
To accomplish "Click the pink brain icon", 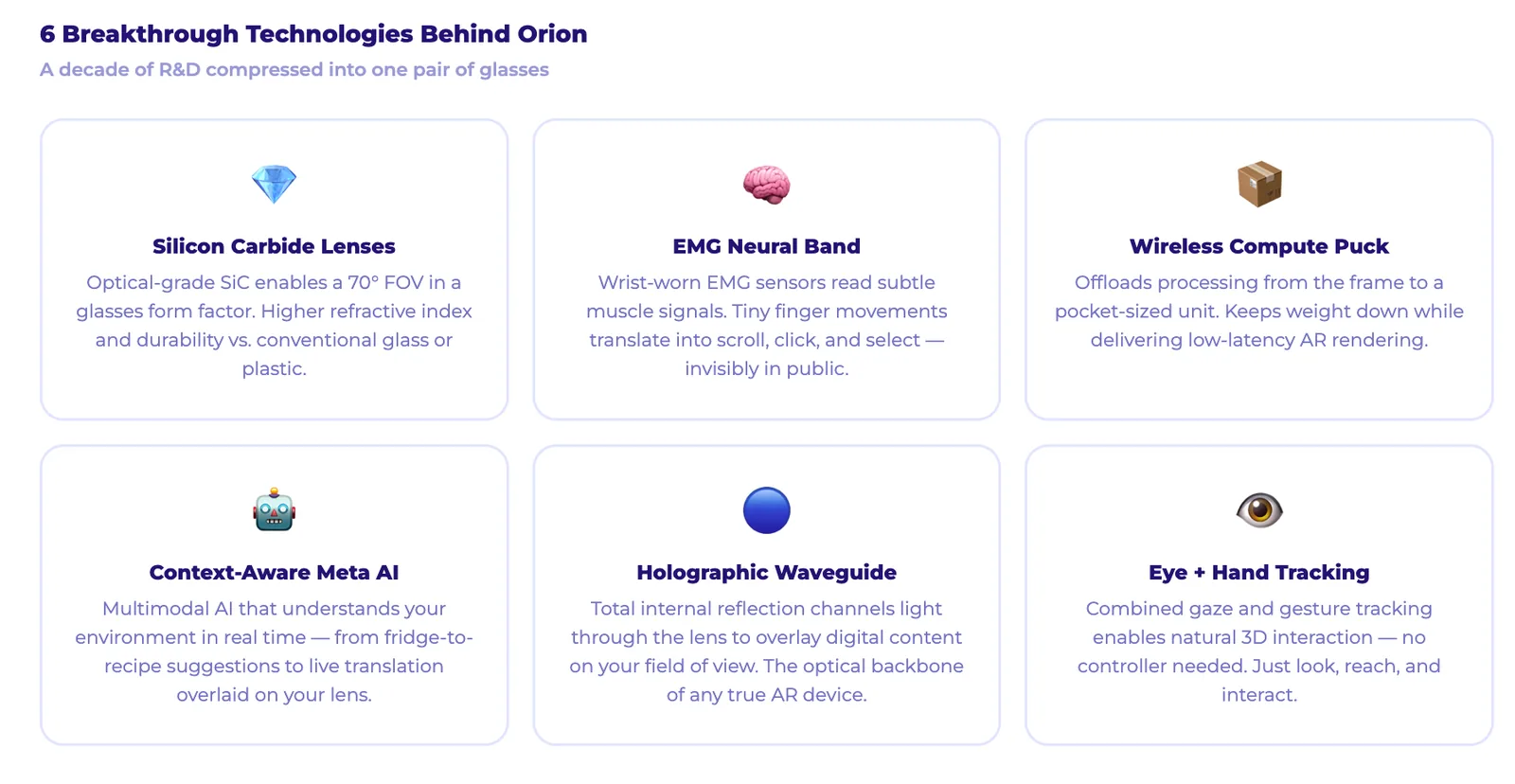I will click(x=766, y=184).
